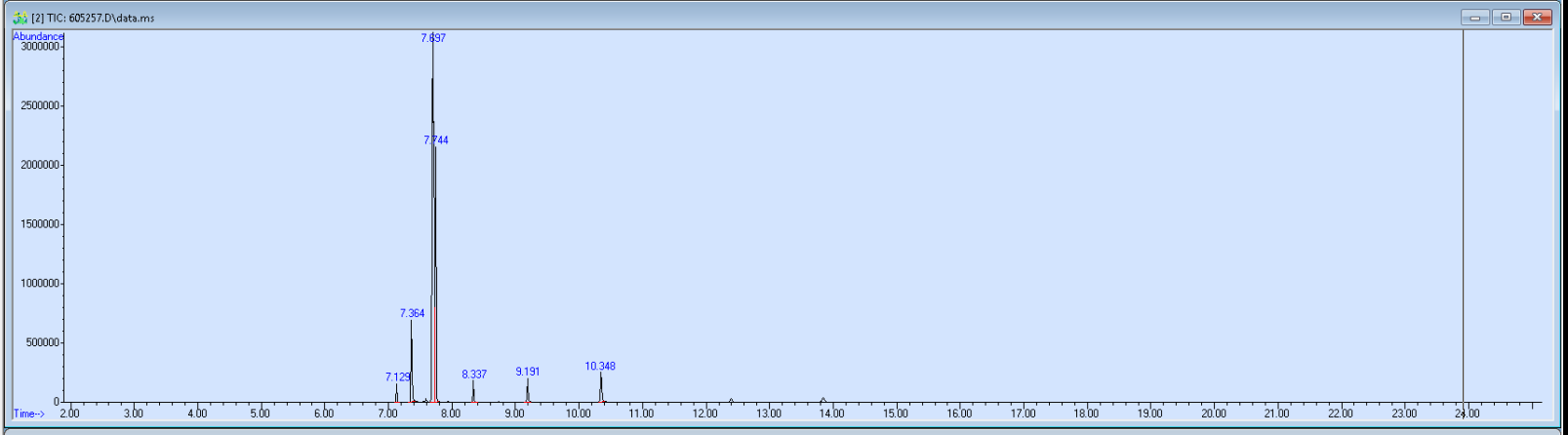The image size is (1568, 435).
Task: Click the red integration marker under 9.191 peak
Action: pos(528,402)
